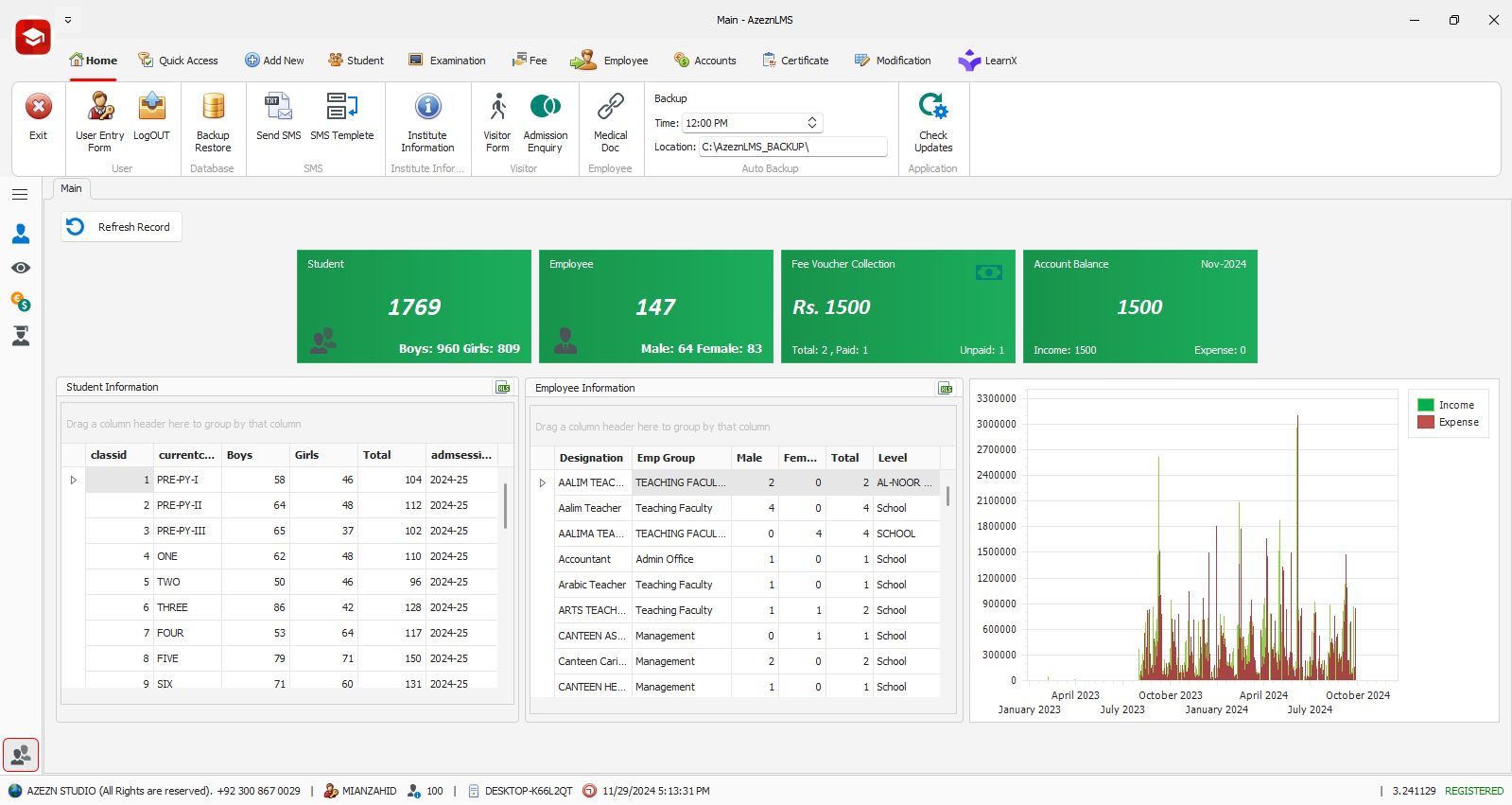Open the Accounts ribbon tab
1512x805 pixels.
(704, 61)
